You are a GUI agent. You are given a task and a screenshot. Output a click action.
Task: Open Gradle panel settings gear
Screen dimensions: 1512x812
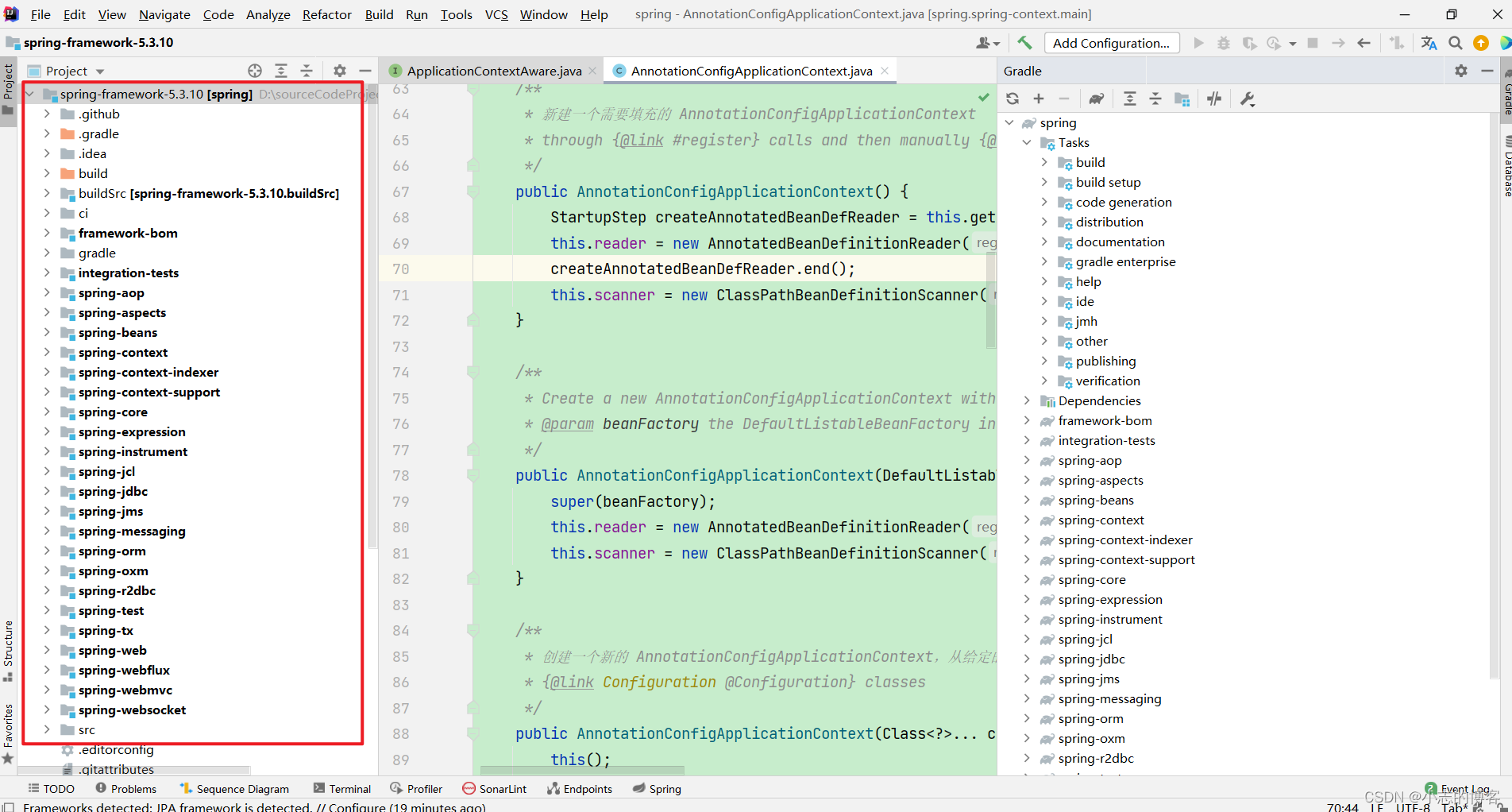coord(1461,71)
